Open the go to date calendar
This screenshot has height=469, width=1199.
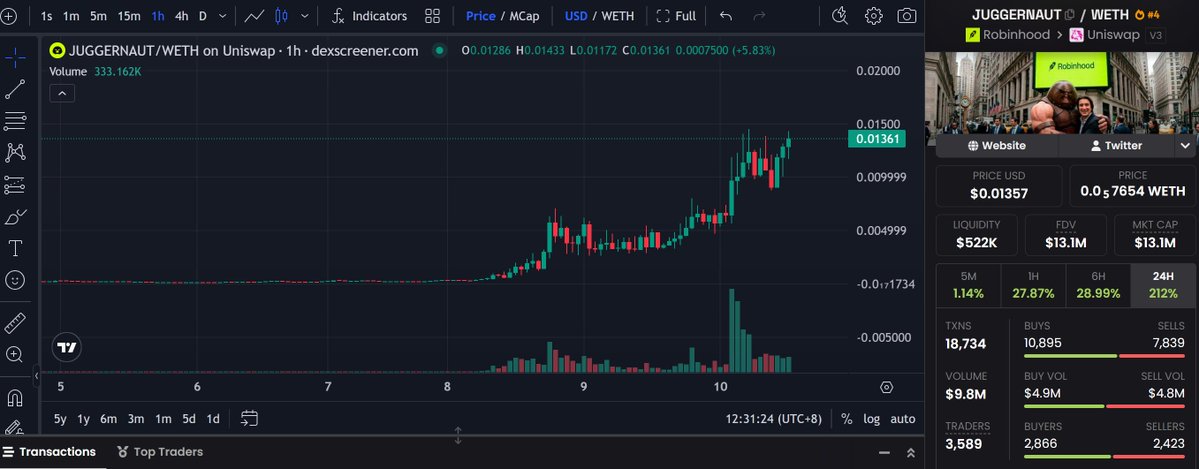249,419
